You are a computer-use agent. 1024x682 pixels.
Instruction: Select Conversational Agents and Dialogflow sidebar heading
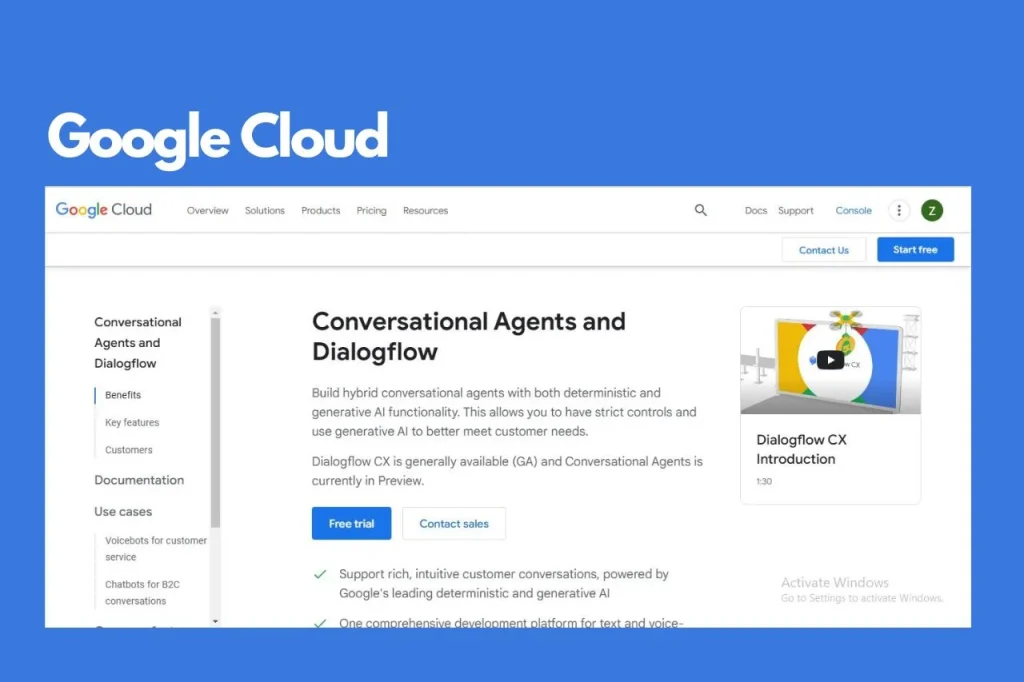pos(138,342)
